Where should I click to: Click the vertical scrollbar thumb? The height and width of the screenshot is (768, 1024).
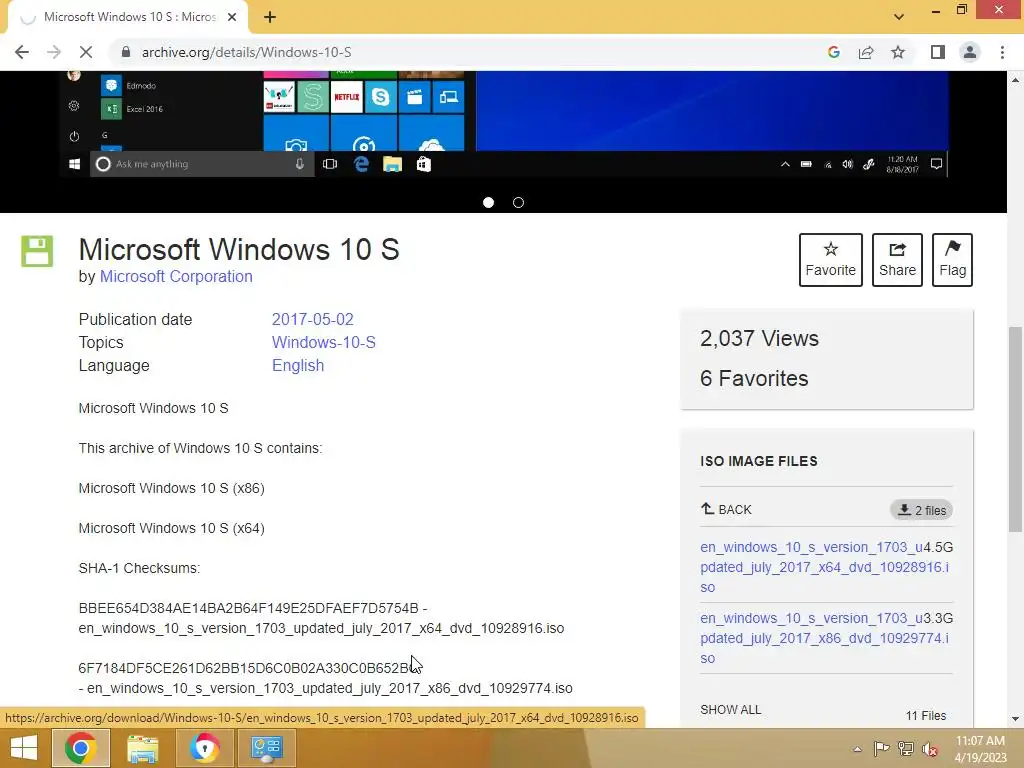click(1016, 429)
